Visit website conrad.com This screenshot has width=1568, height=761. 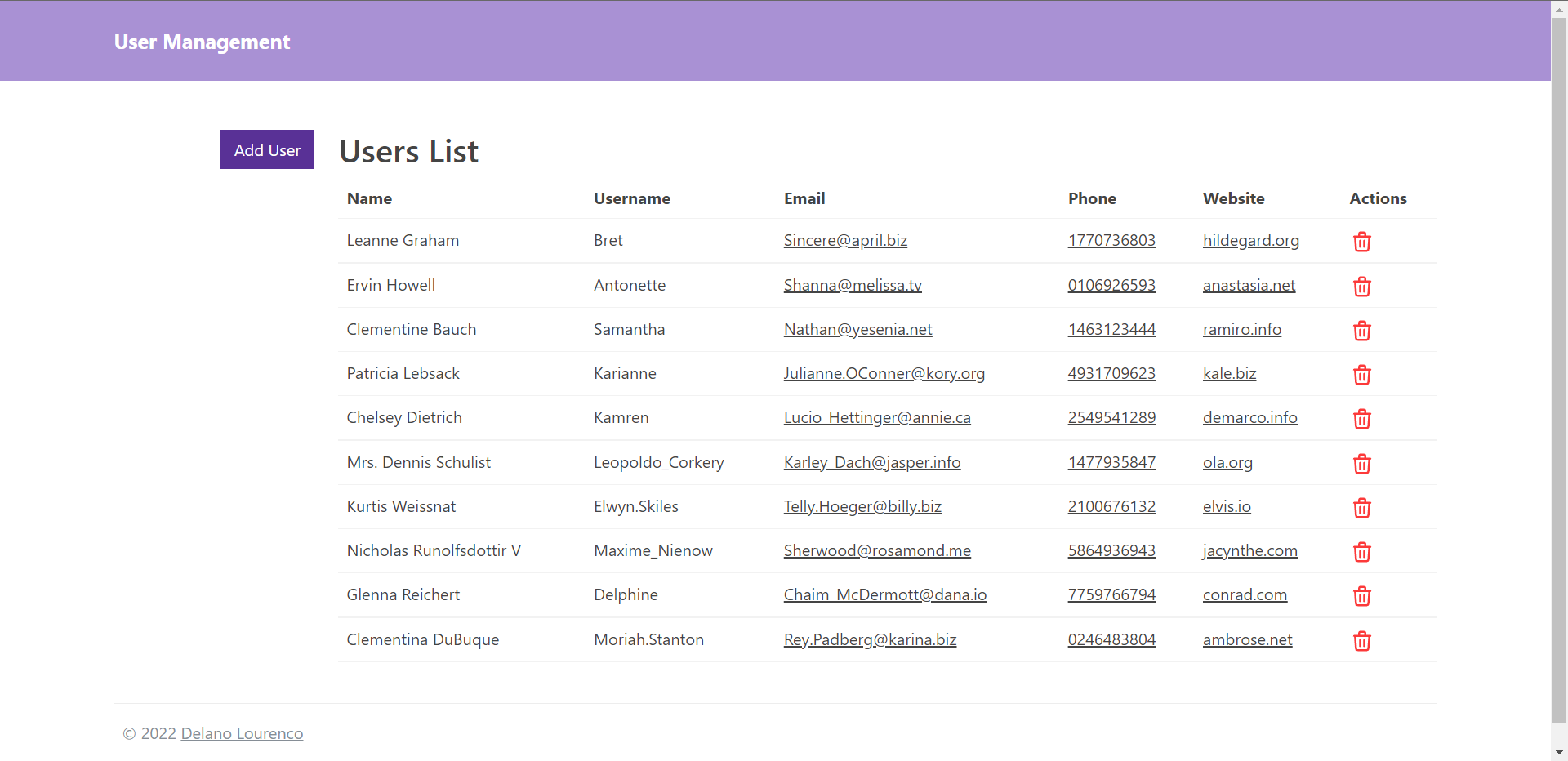tap(1245, 594)
